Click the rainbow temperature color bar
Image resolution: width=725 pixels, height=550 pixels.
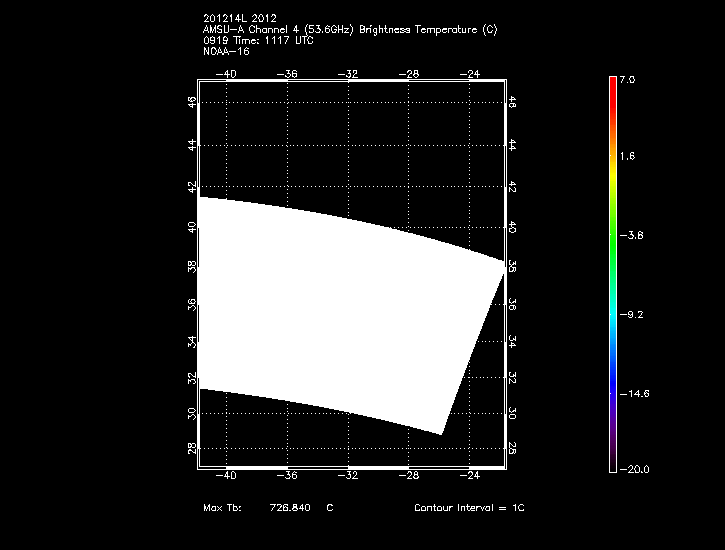point(612,272)
